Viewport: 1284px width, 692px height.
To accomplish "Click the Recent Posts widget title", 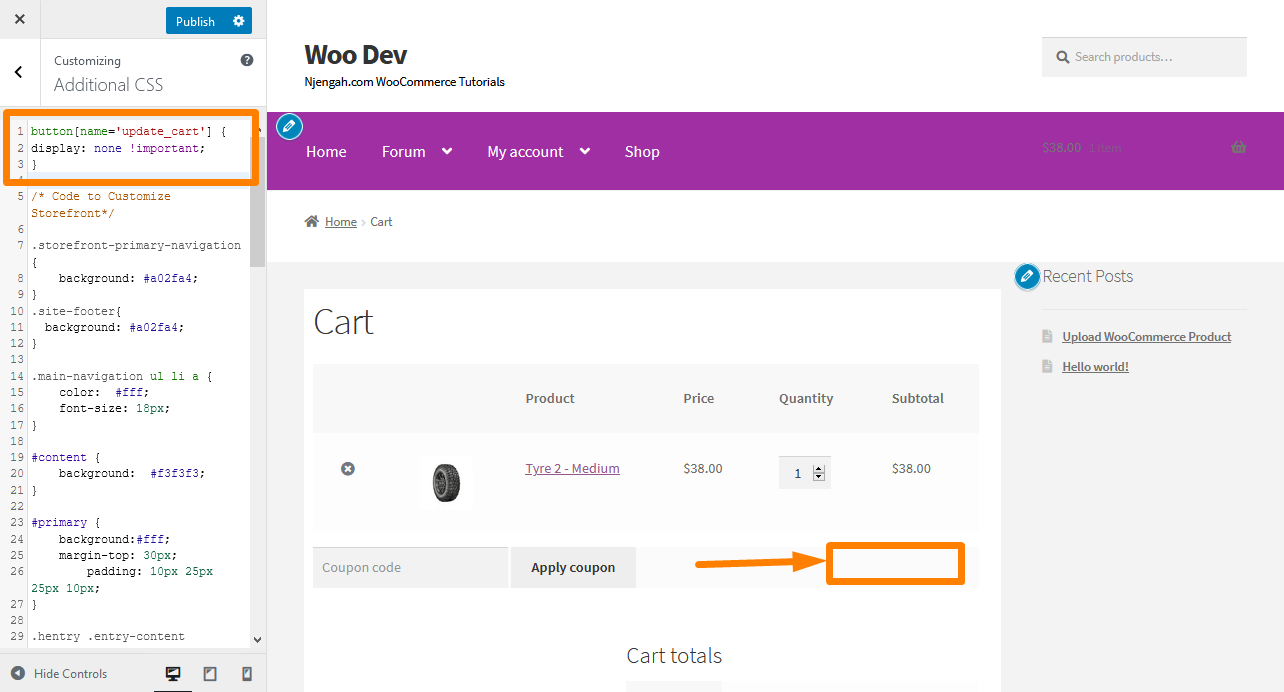I will (x=1088, y=276).
